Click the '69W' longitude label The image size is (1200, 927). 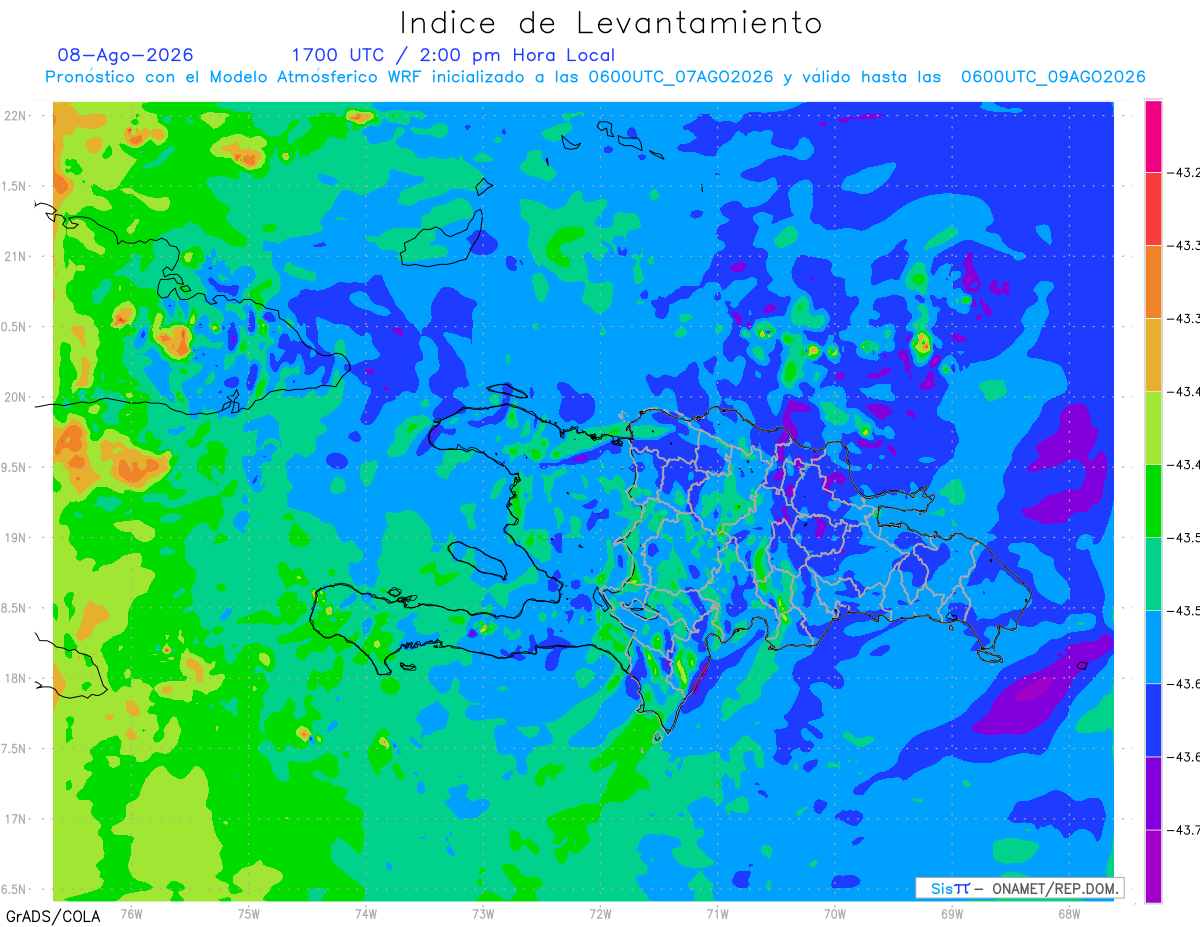click(x=952, y=912)
